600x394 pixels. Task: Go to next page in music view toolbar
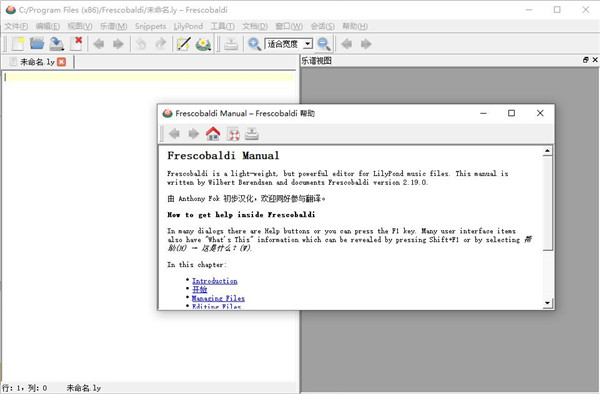pos(366,44)
